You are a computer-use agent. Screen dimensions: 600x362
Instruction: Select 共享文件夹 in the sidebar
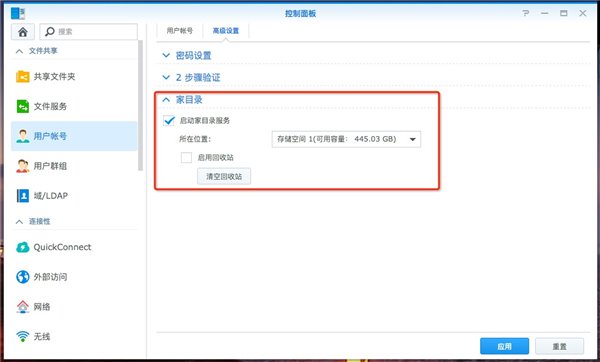pyautogui.click(x=74, y=77)
